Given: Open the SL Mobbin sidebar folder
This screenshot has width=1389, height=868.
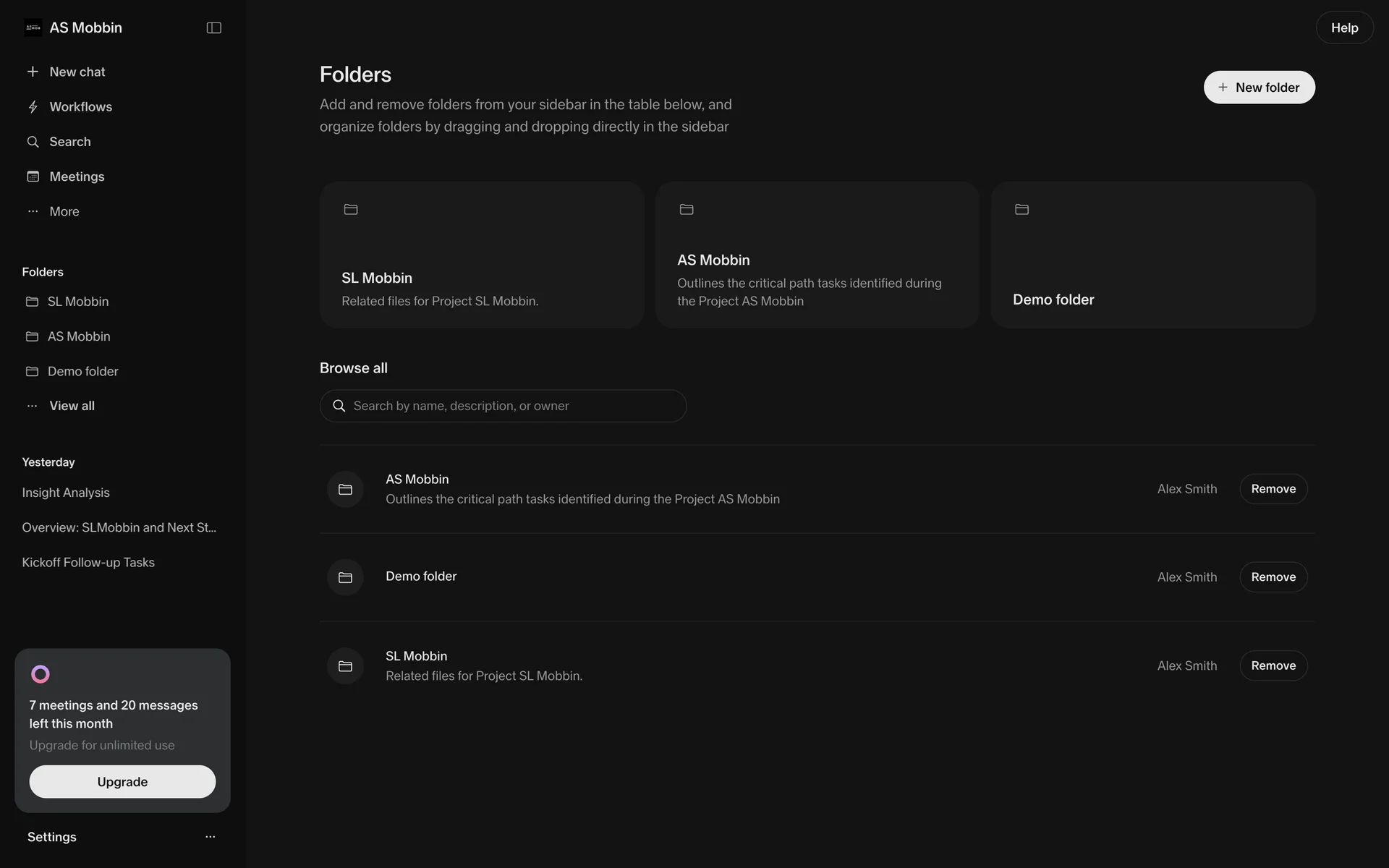Looking at the screenshot, I should pos(77,302).
